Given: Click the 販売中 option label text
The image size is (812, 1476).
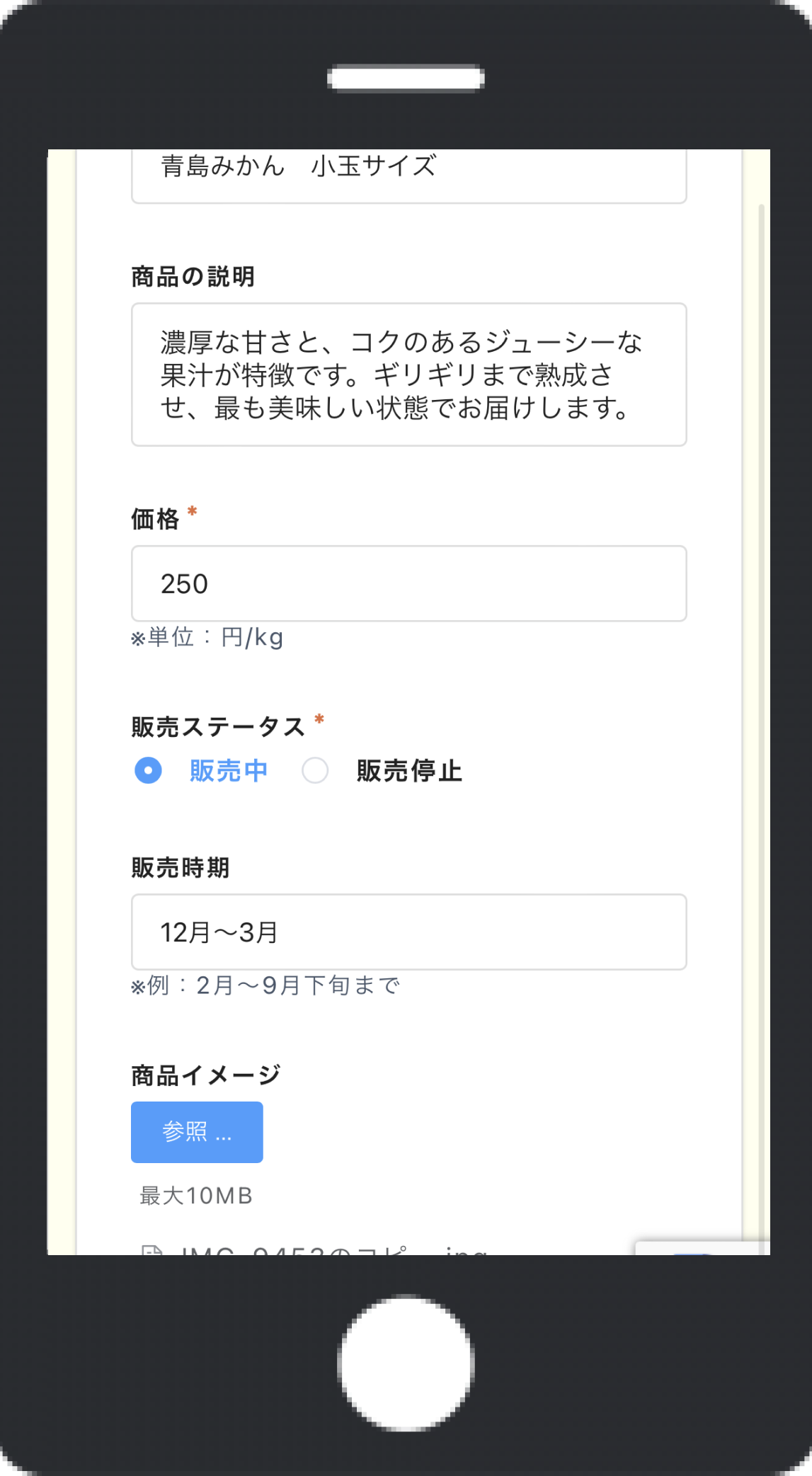Looking at the screenshot, I should 229,771.
